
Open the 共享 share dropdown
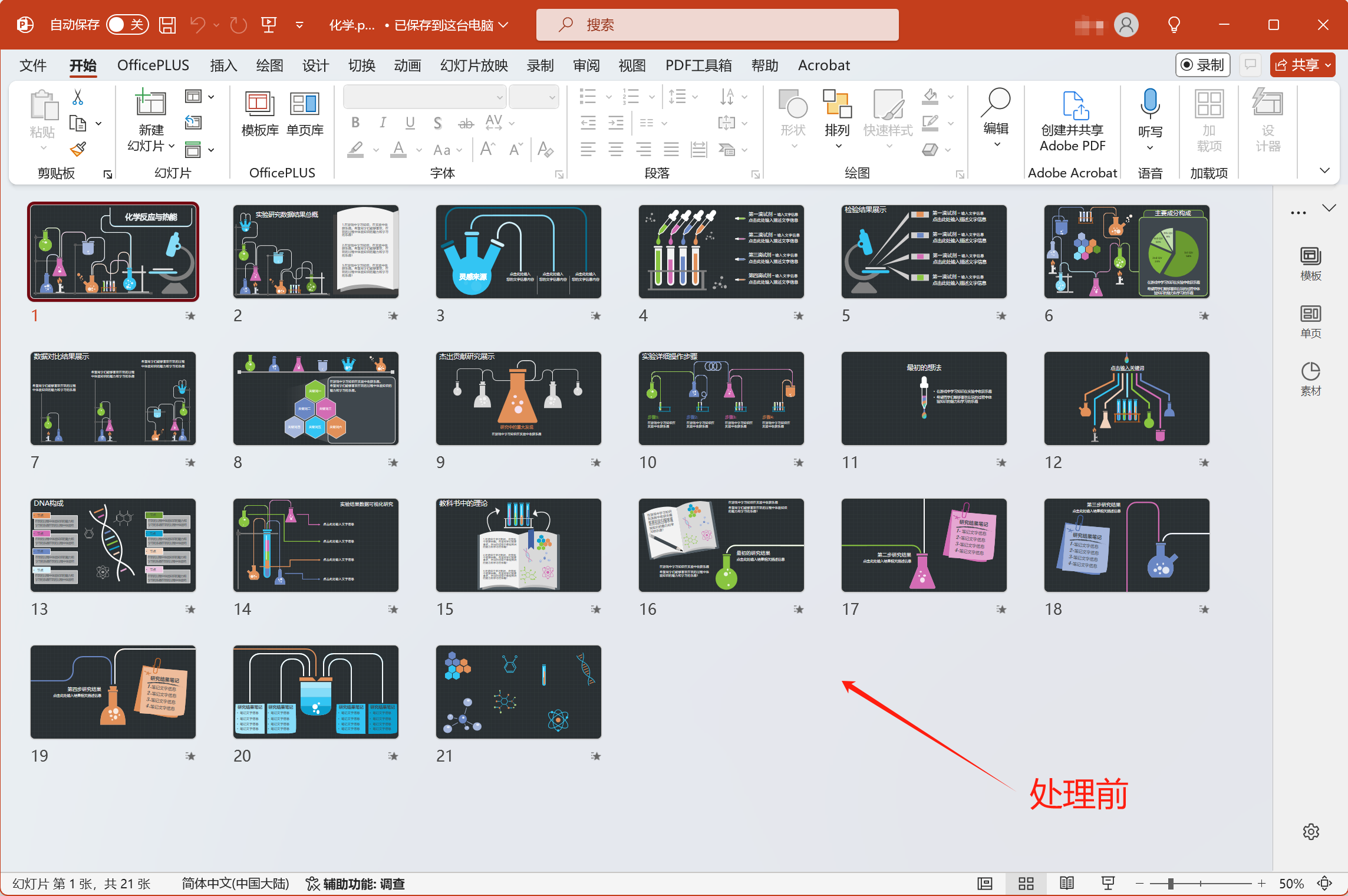coord(1328,65)
